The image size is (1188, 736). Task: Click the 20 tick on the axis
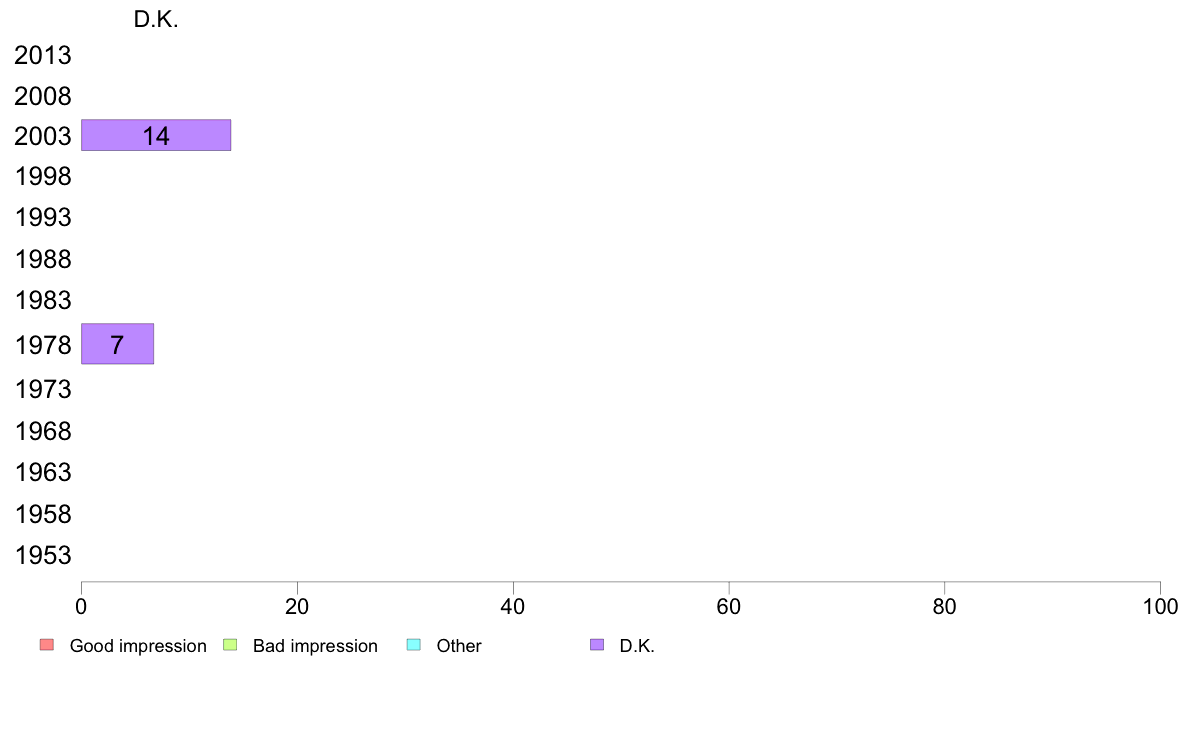[297, 606]
